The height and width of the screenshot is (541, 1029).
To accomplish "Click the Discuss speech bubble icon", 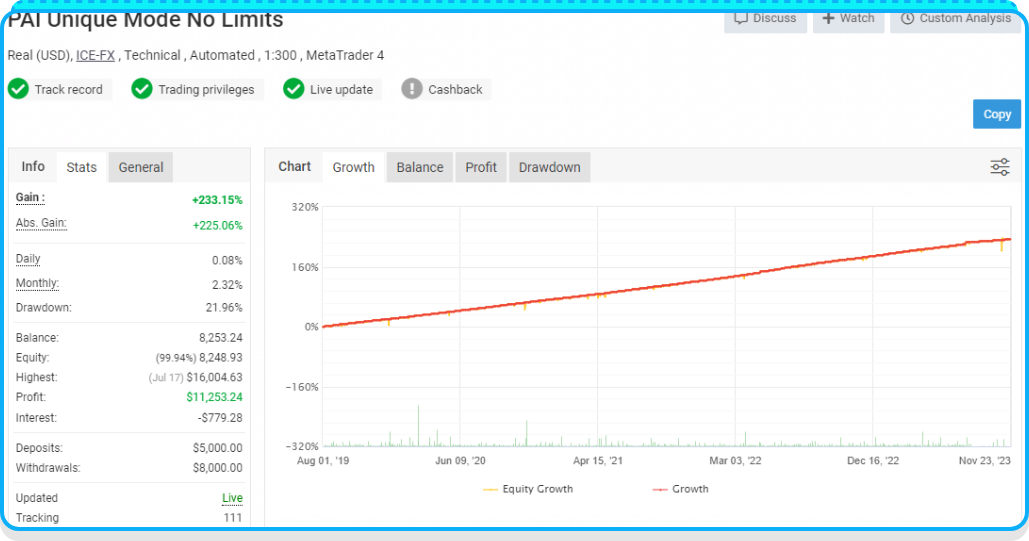I will point(741,18).
